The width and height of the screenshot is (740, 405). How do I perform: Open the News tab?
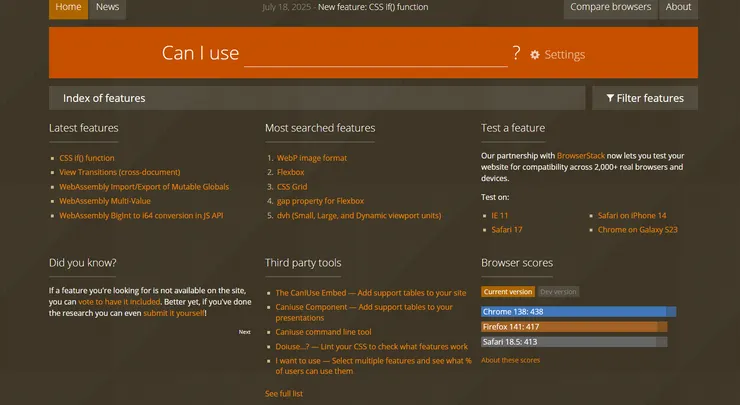(x=108, y=8)
